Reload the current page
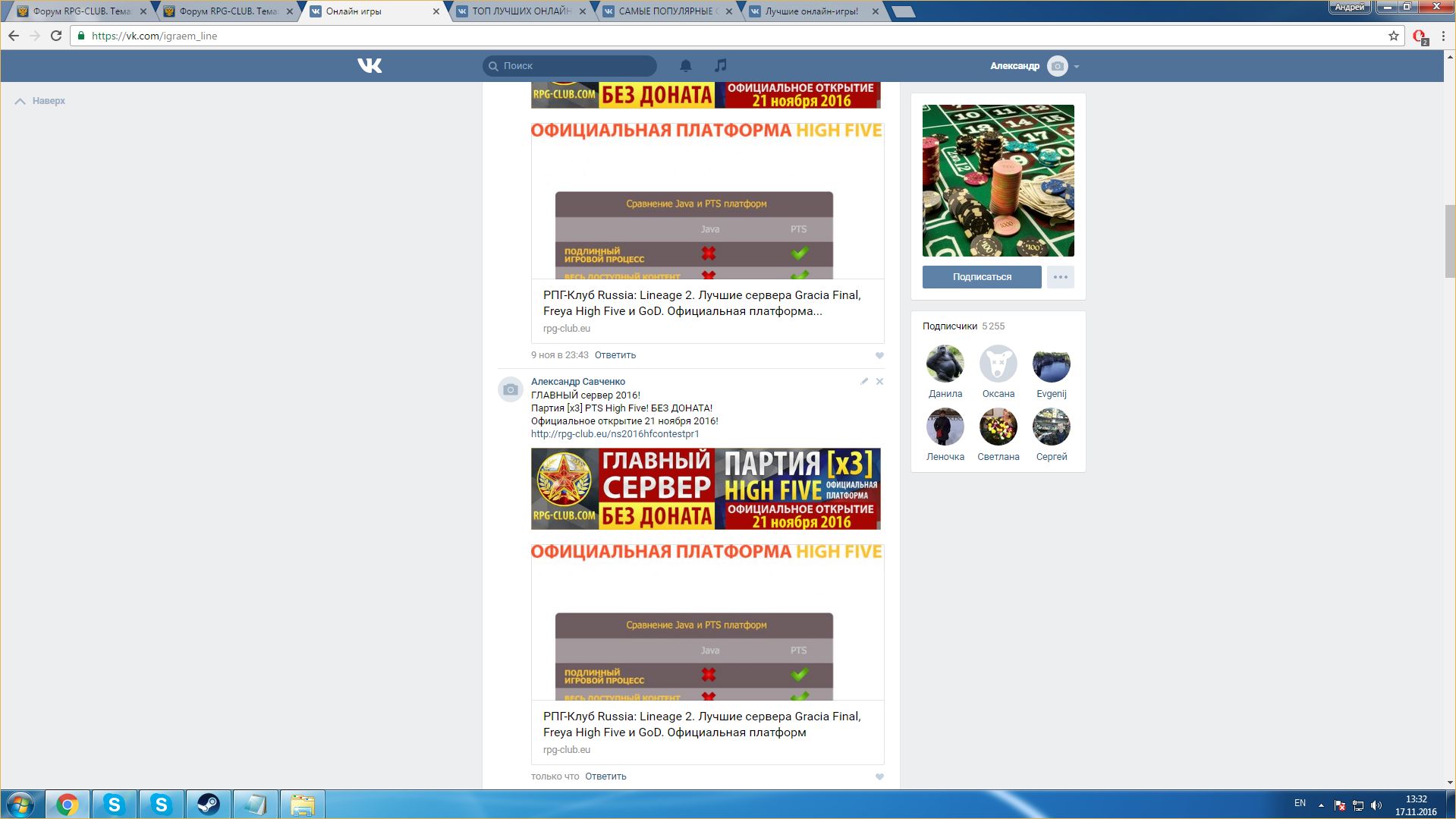 56,36
